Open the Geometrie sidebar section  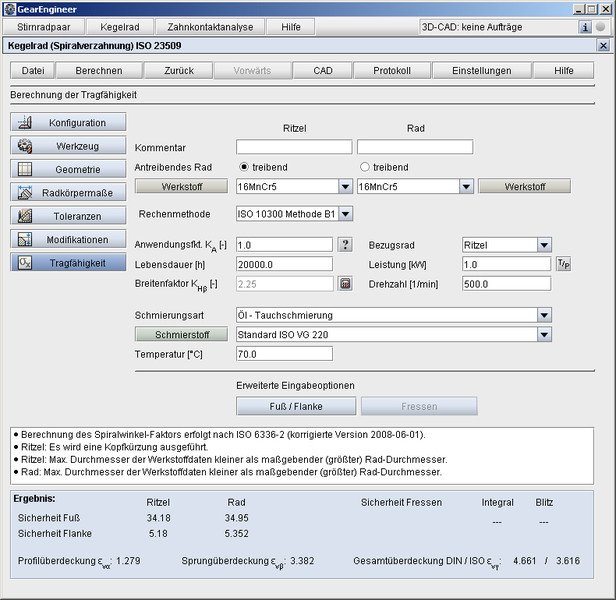pyautogui.click(x=68, y=169)
